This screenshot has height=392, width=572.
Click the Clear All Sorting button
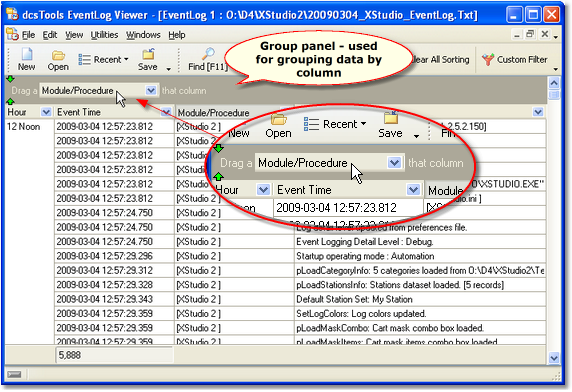[440, 59]
